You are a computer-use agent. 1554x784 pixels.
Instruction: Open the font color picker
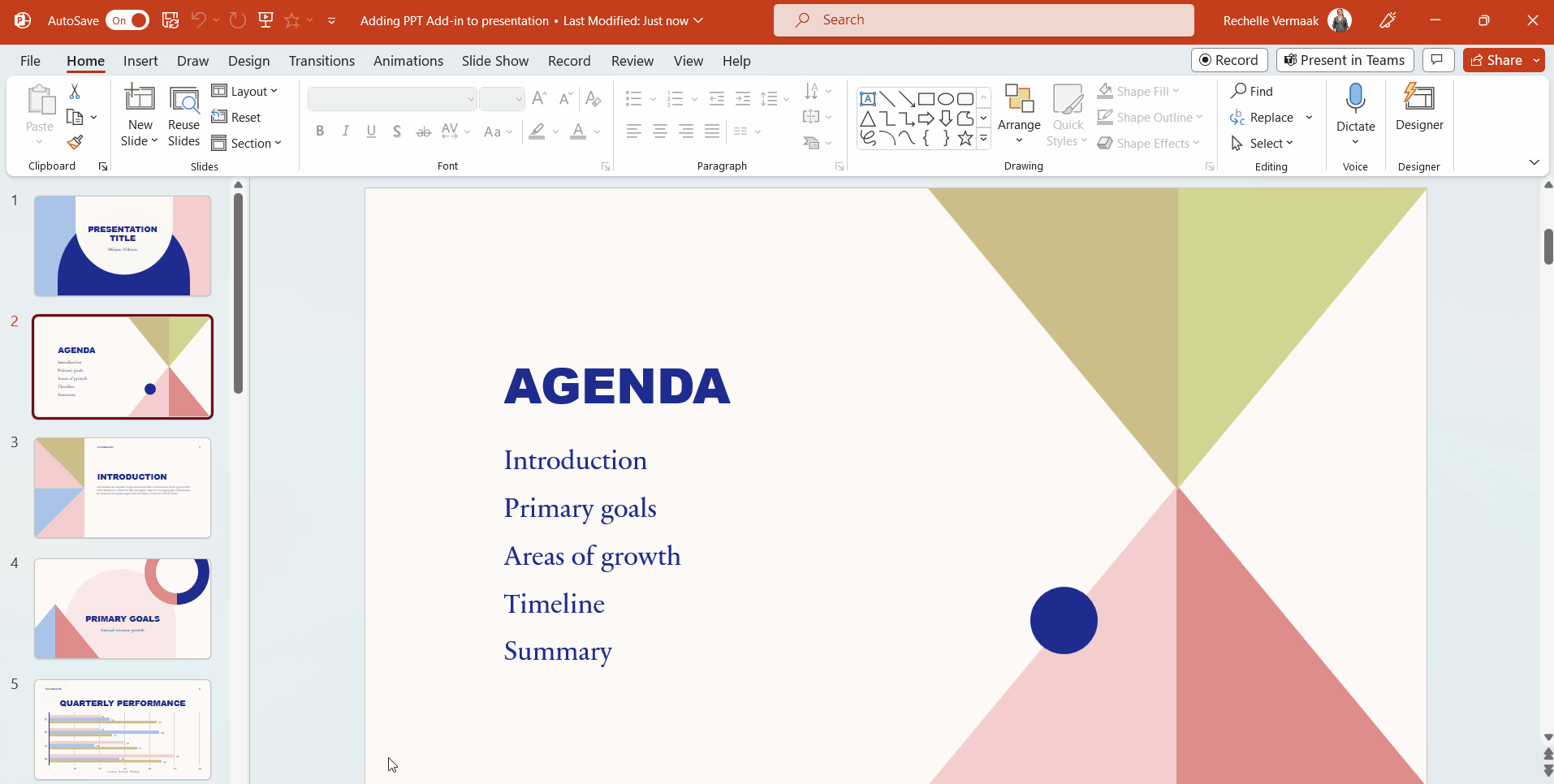597,131
